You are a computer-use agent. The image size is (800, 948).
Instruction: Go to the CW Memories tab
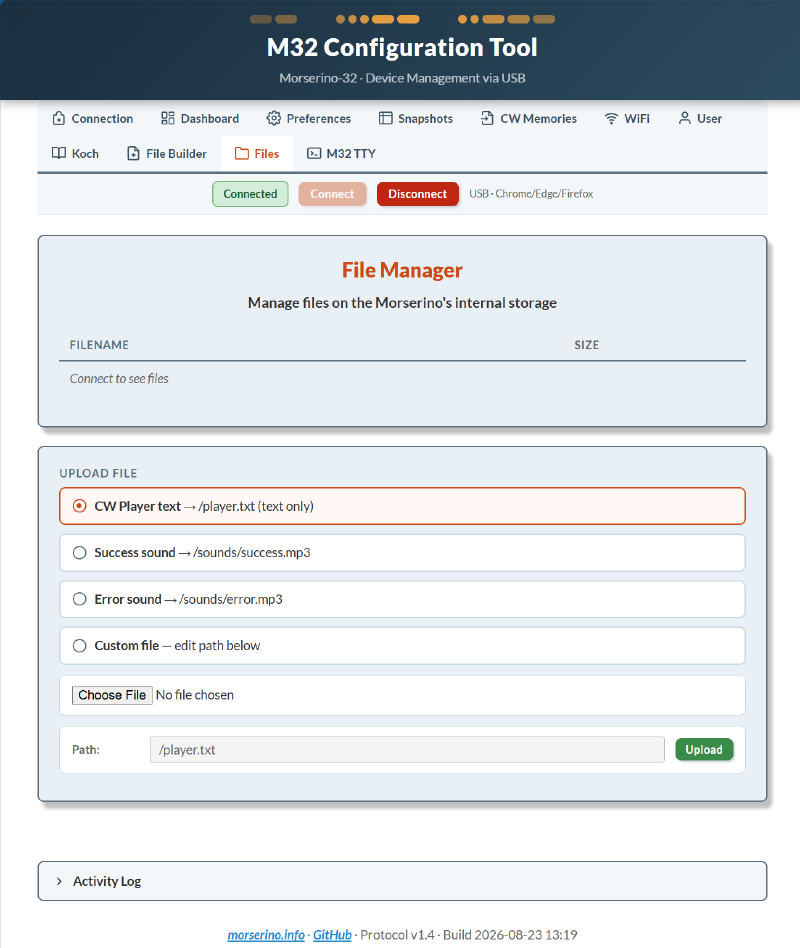[x=529, y=118]
